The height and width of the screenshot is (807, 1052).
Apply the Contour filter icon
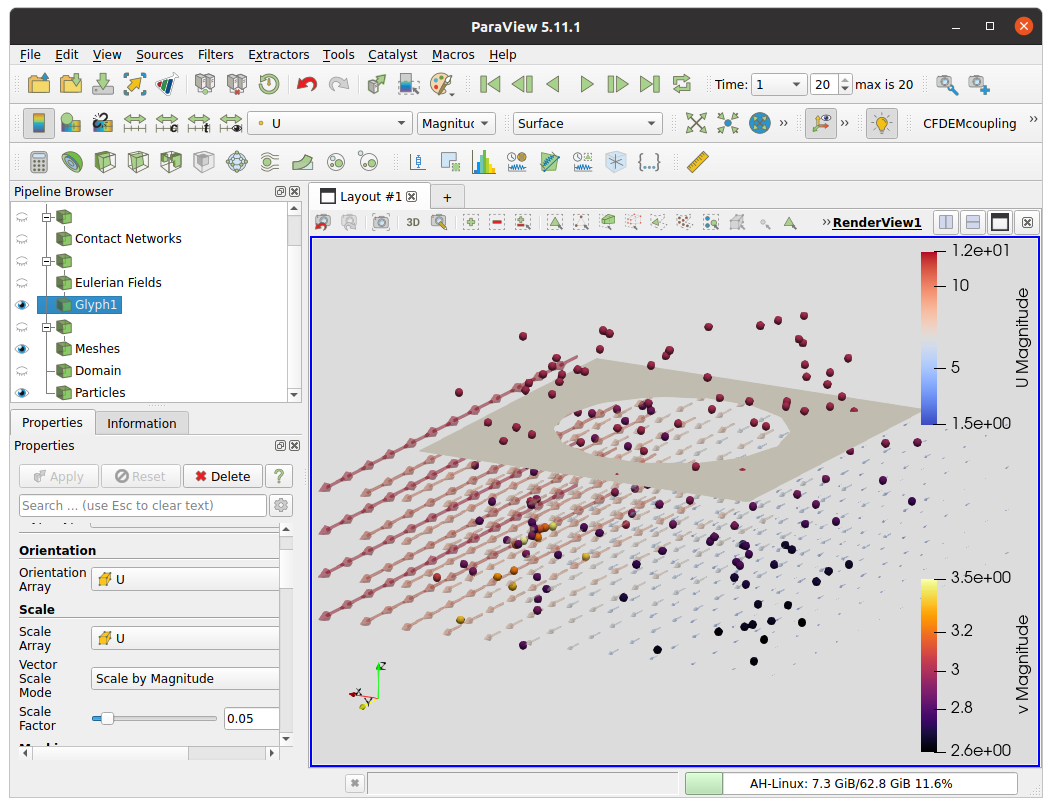click(x=71, y=162)
